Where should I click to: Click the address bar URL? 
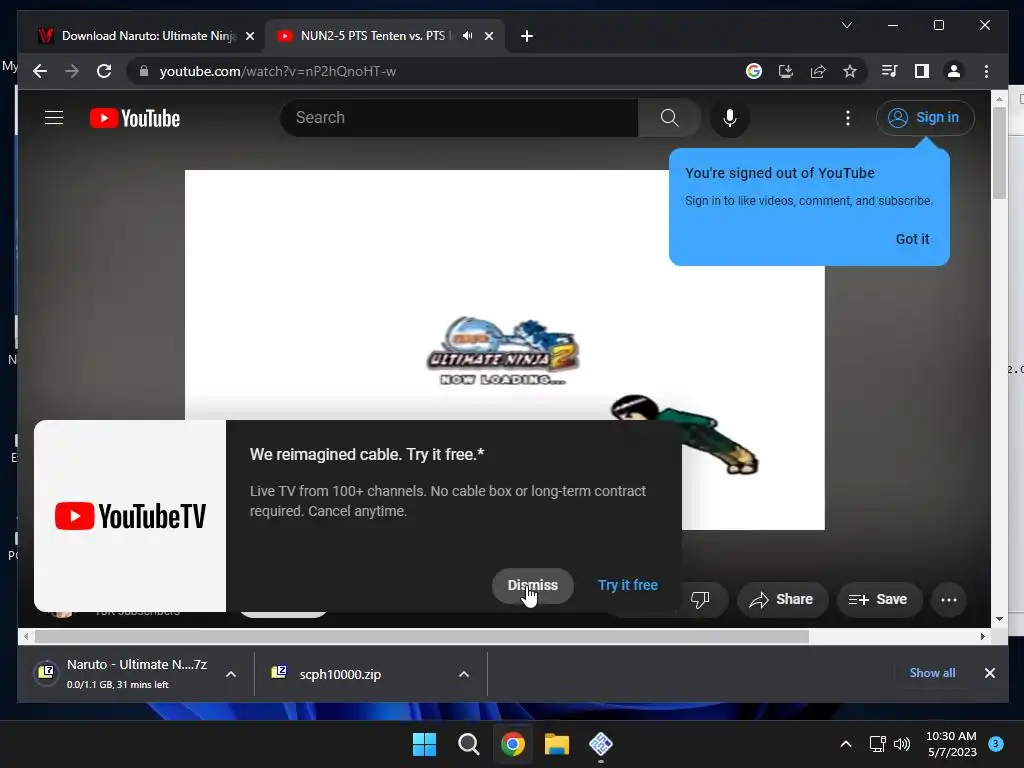(278, 71)
